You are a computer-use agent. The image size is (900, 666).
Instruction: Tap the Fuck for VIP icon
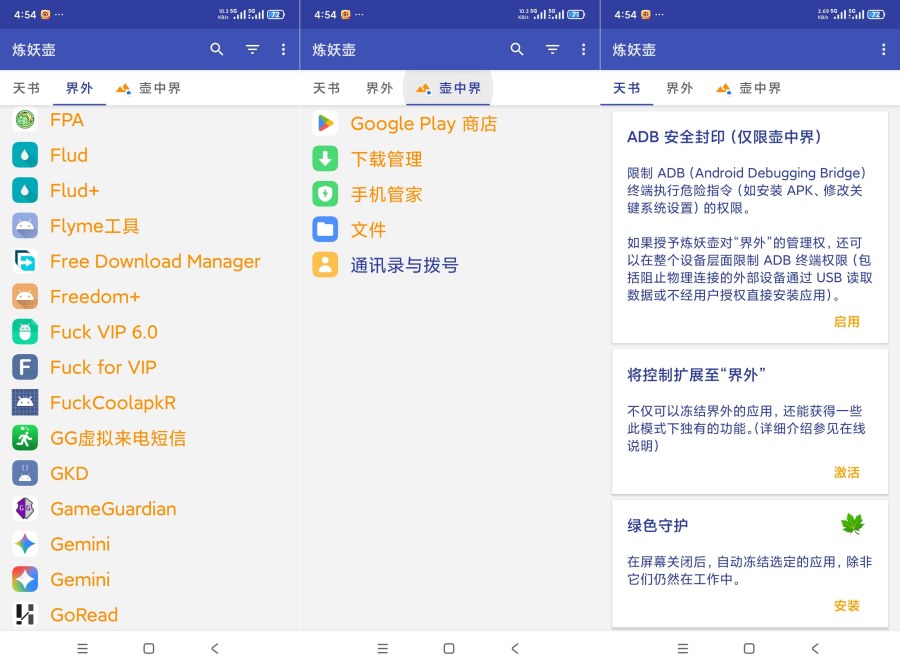[x=25, y=367]
